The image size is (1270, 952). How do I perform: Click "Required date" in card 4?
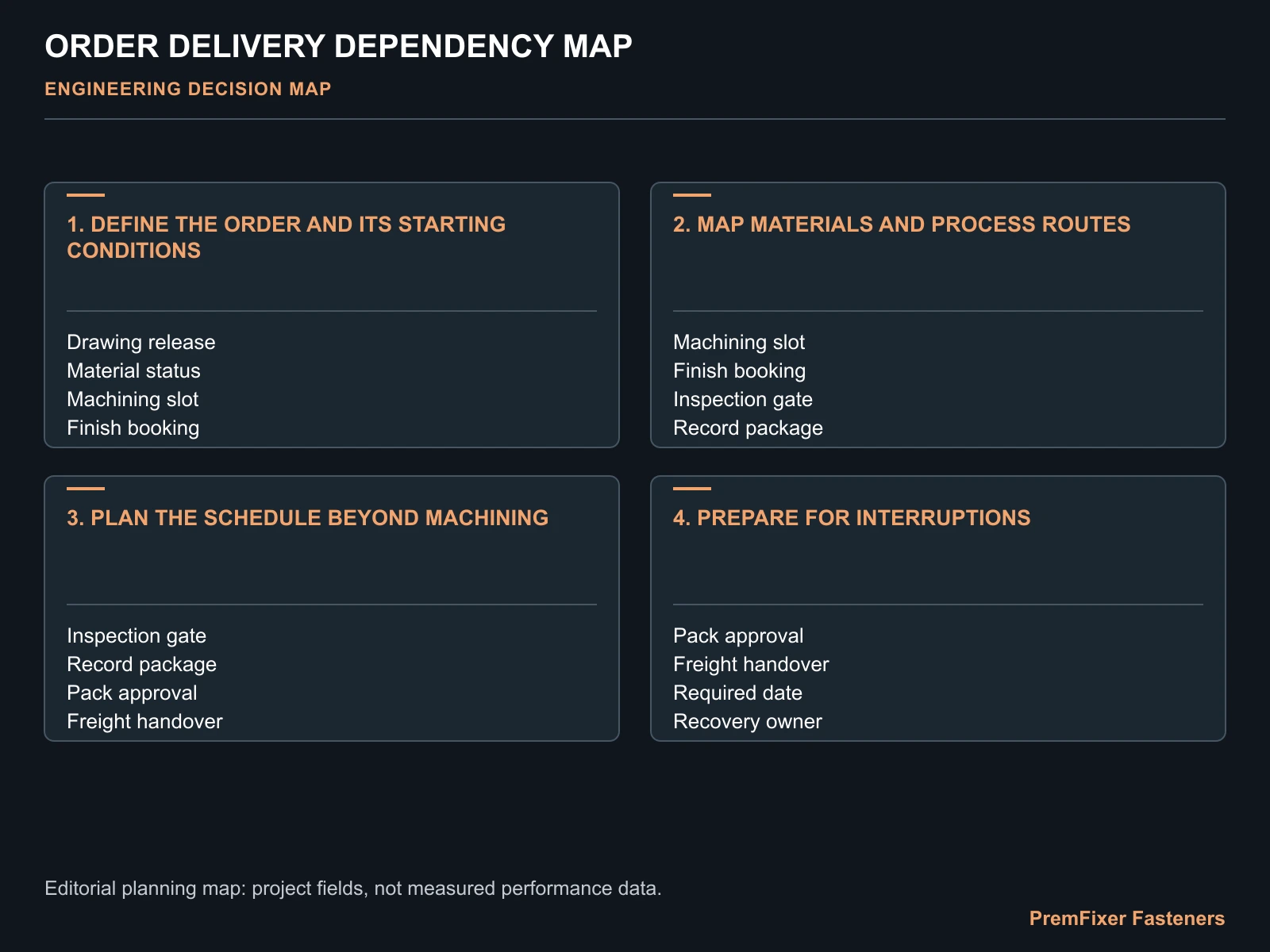point(737,693)
